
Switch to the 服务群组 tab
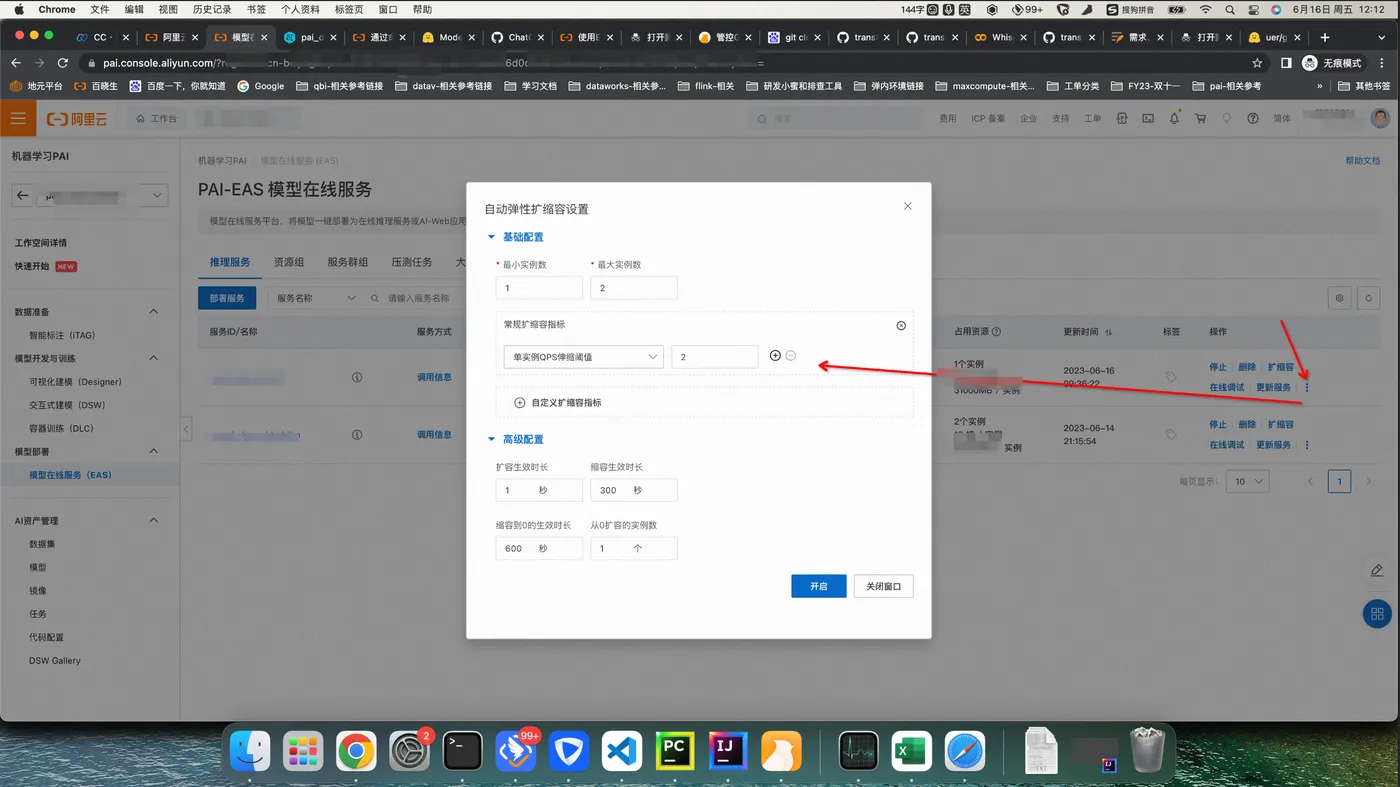[x=348, y=262]
